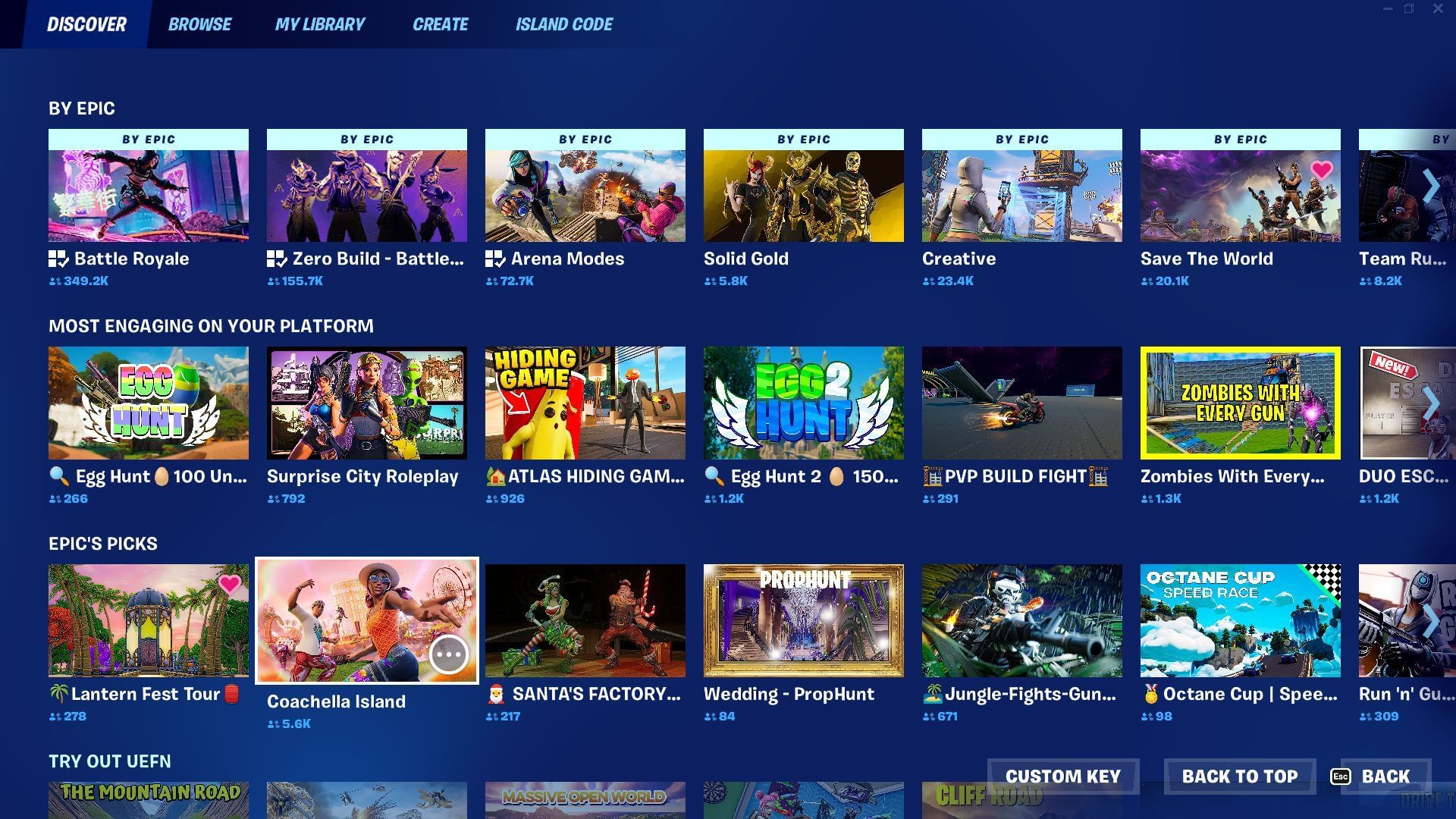Screen dimensions: 1456x819
Task: Click the house icon next to ATLAS HIDING GAME
Action: 495,477
